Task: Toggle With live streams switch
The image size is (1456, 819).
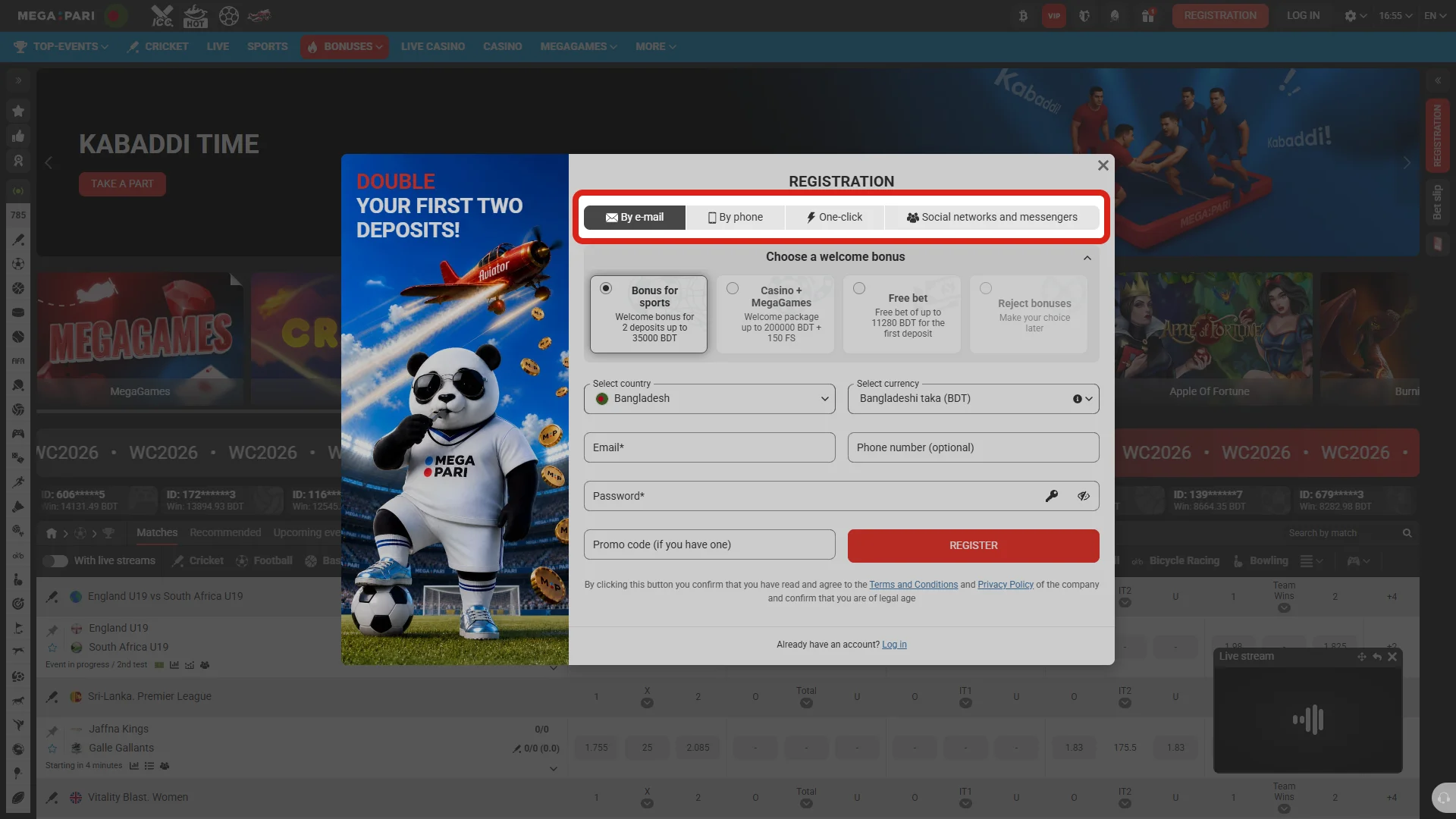Action: 55,561
